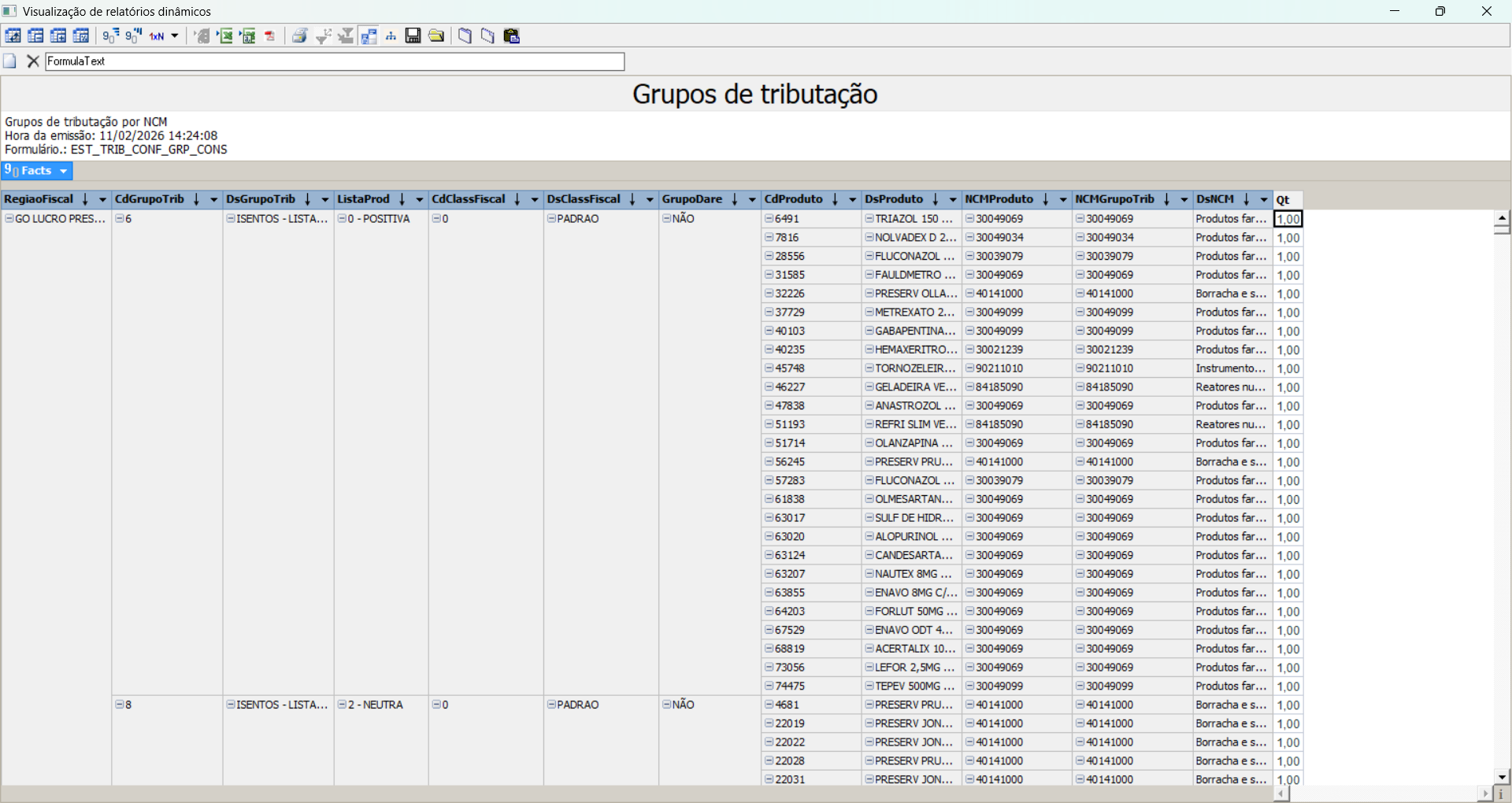Toggle sort arrow on NCMProduto column

tap(1046, 200)
